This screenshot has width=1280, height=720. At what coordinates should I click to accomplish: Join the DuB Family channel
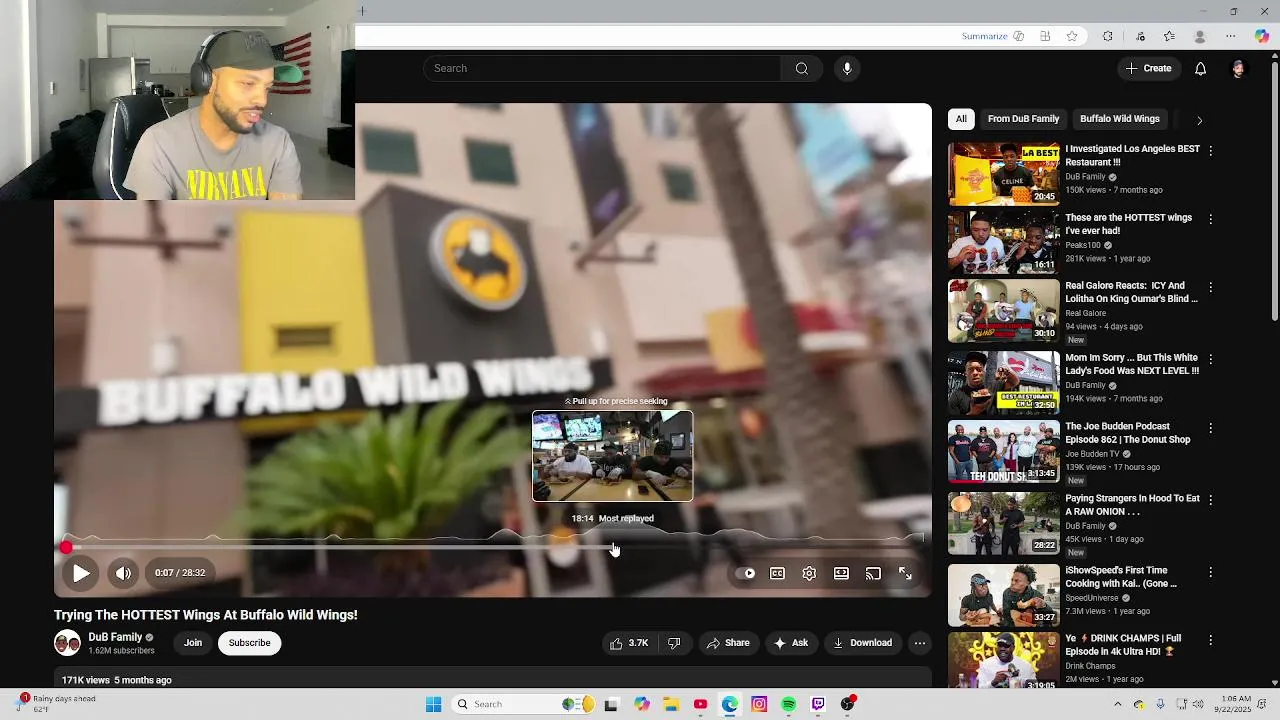(x=193, y=643)
